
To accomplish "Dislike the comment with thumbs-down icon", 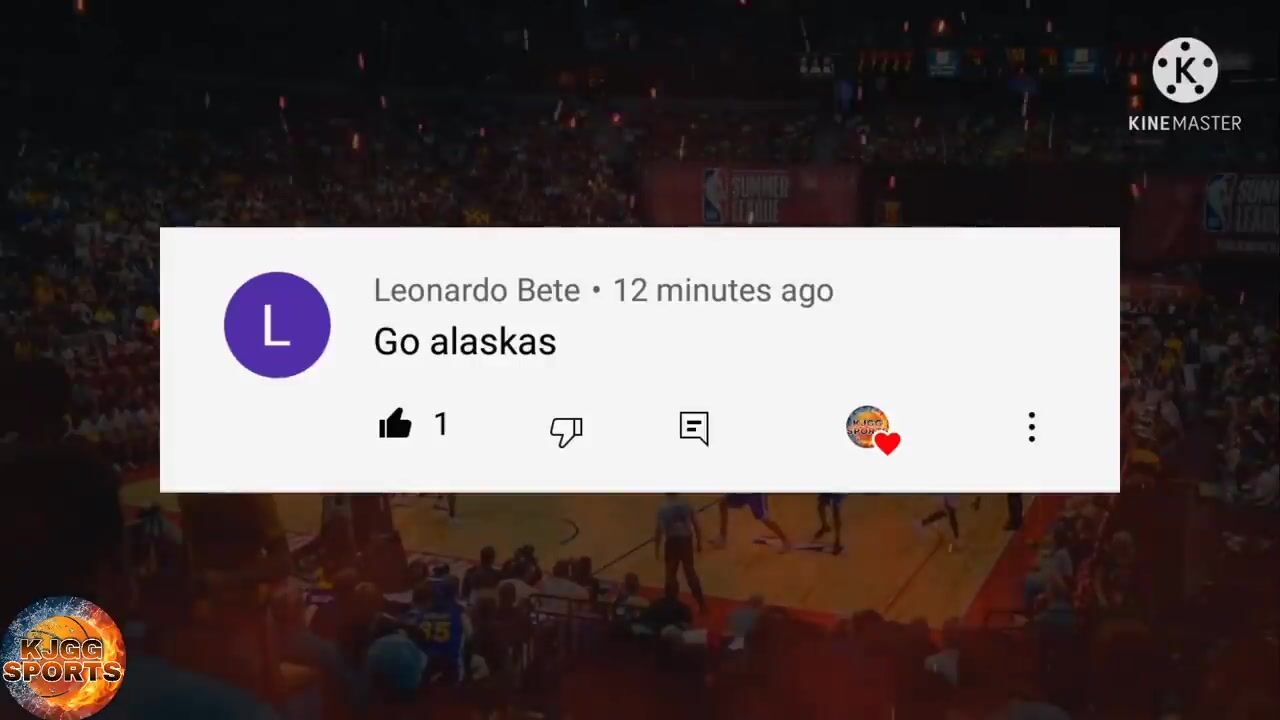I will [566, 431].
